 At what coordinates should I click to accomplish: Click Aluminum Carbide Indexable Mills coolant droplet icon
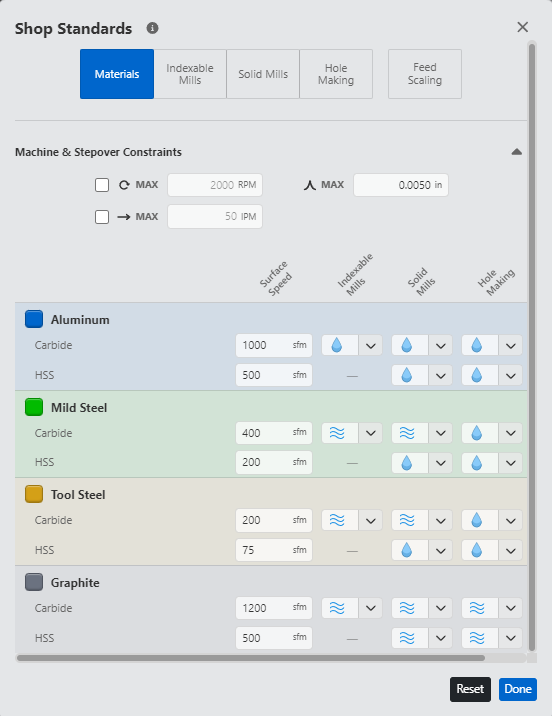coord(336,345)
